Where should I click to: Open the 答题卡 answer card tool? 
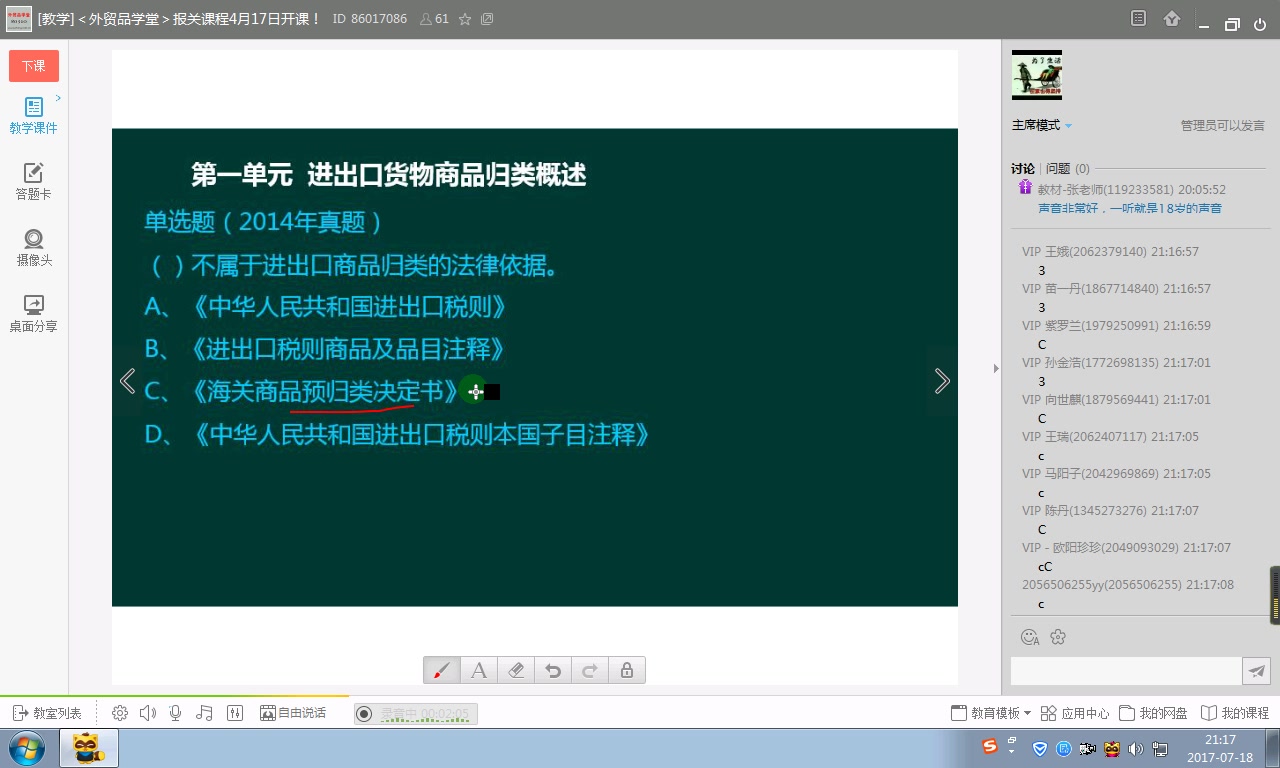pos(34,182)
